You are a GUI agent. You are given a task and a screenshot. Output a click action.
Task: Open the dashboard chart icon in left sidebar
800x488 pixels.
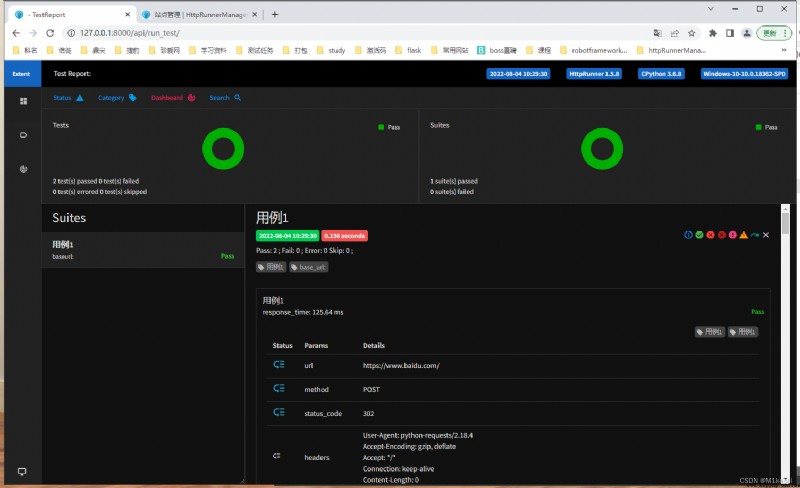[23, 169]
